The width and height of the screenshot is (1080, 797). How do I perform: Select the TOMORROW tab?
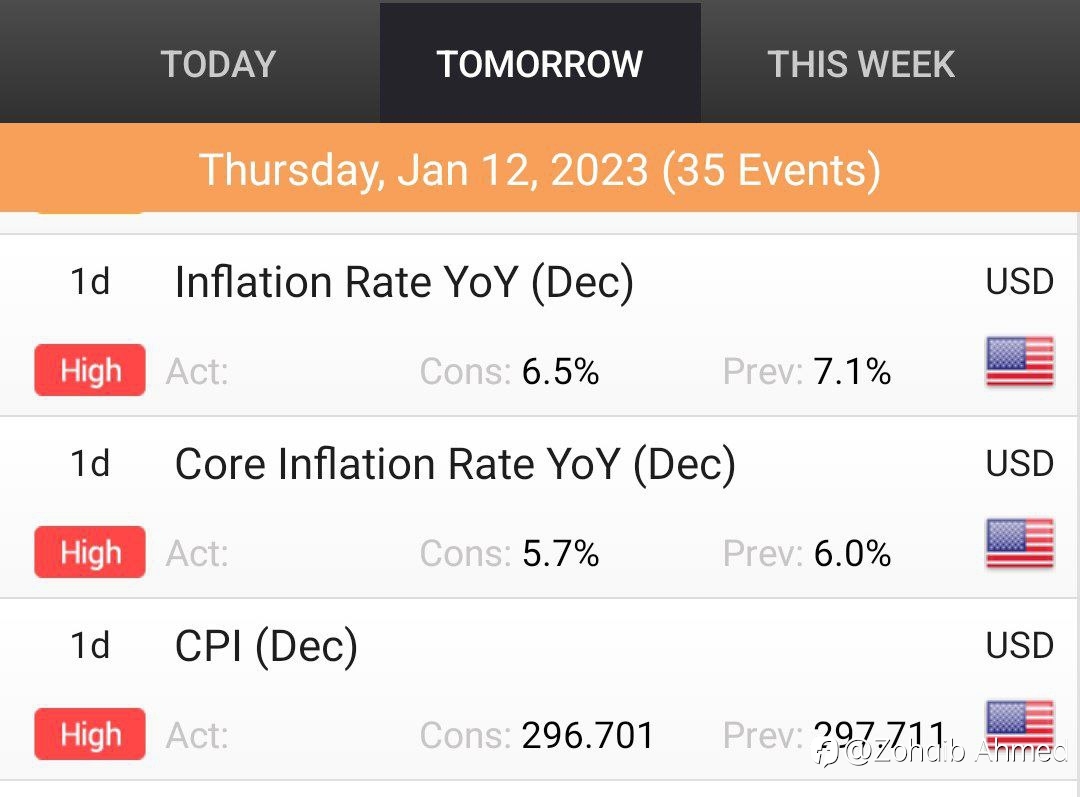[540, 63]
